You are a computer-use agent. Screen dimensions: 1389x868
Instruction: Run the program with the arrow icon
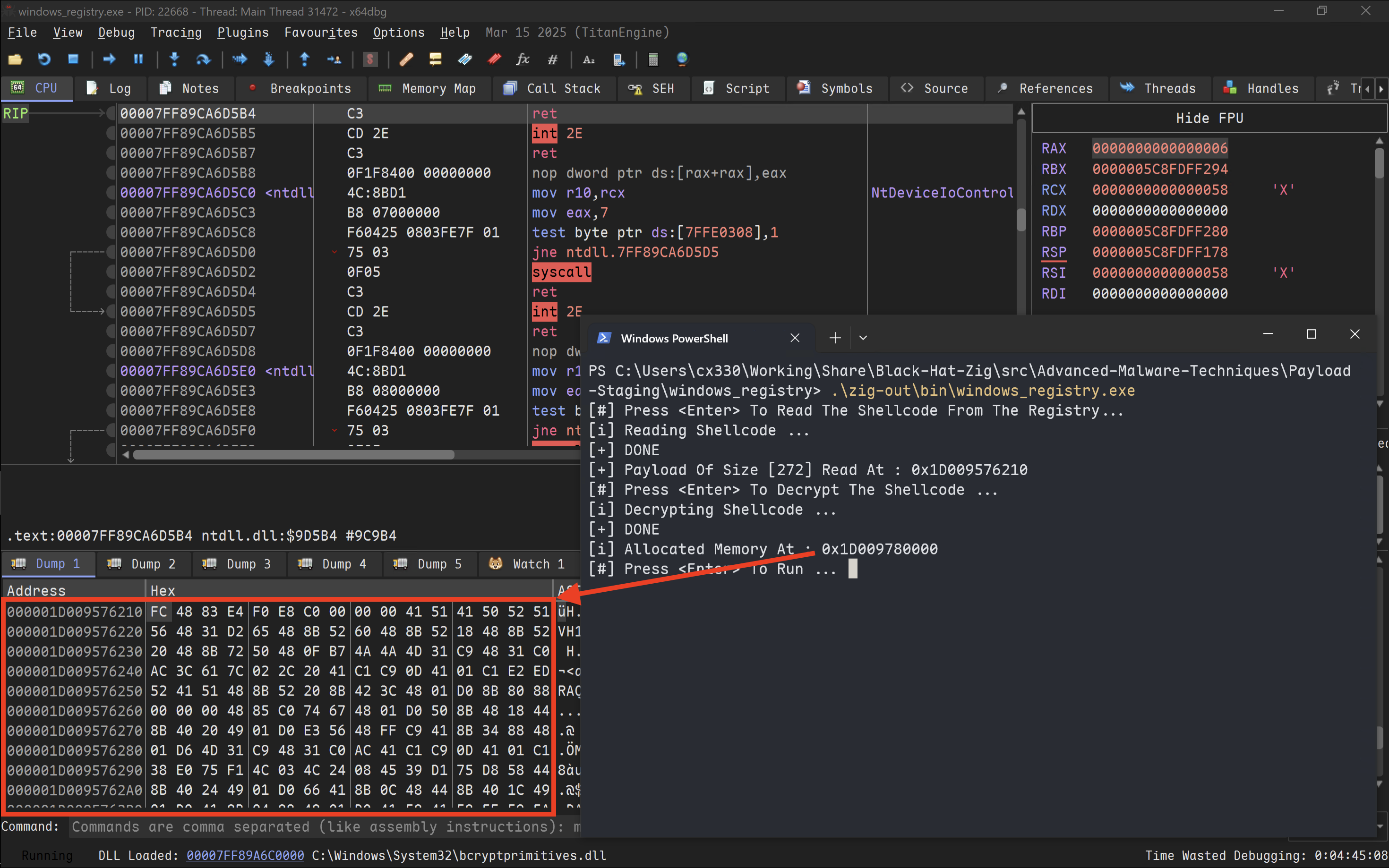tap(109, 59)
